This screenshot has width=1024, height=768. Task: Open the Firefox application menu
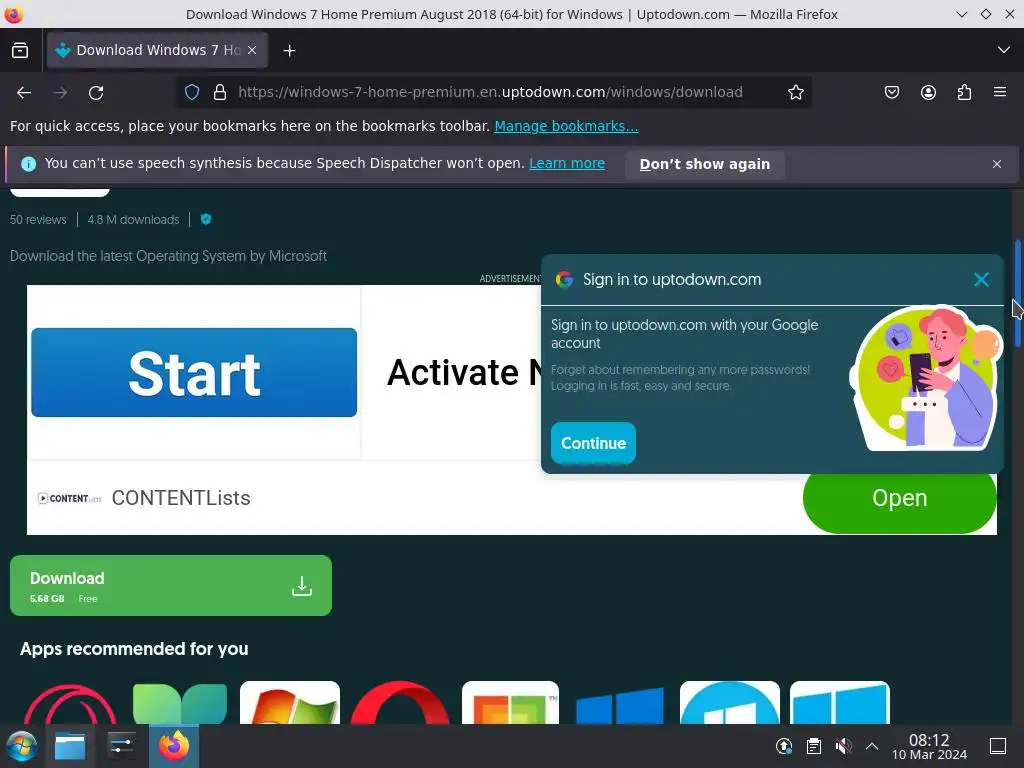tap(1000, 92)
